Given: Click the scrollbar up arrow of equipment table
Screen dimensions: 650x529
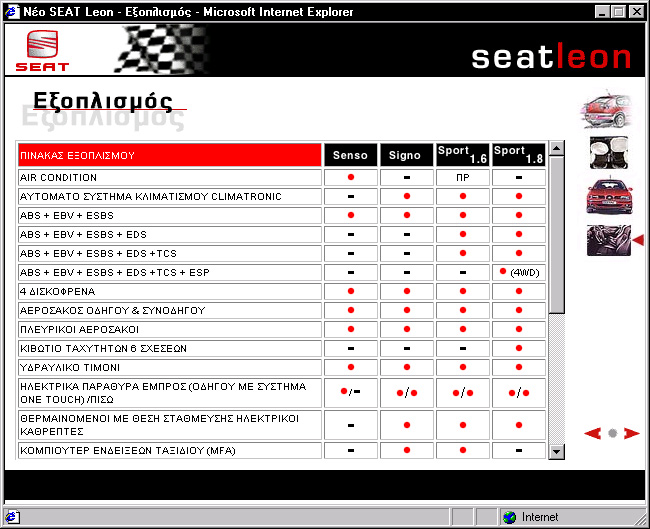Looking at the screenshot, I should [x=556, y=148].
